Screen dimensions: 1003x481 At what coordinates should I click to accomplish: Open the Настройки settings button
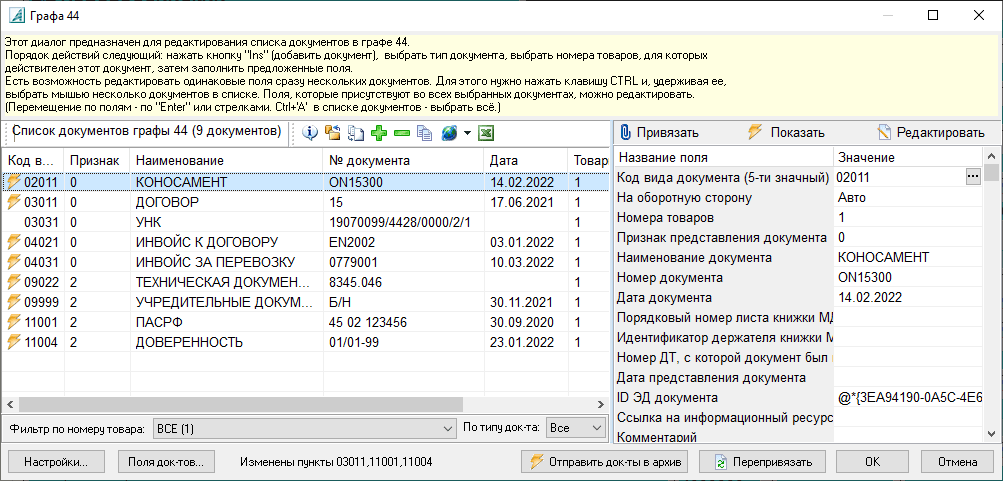click(56, 462)
